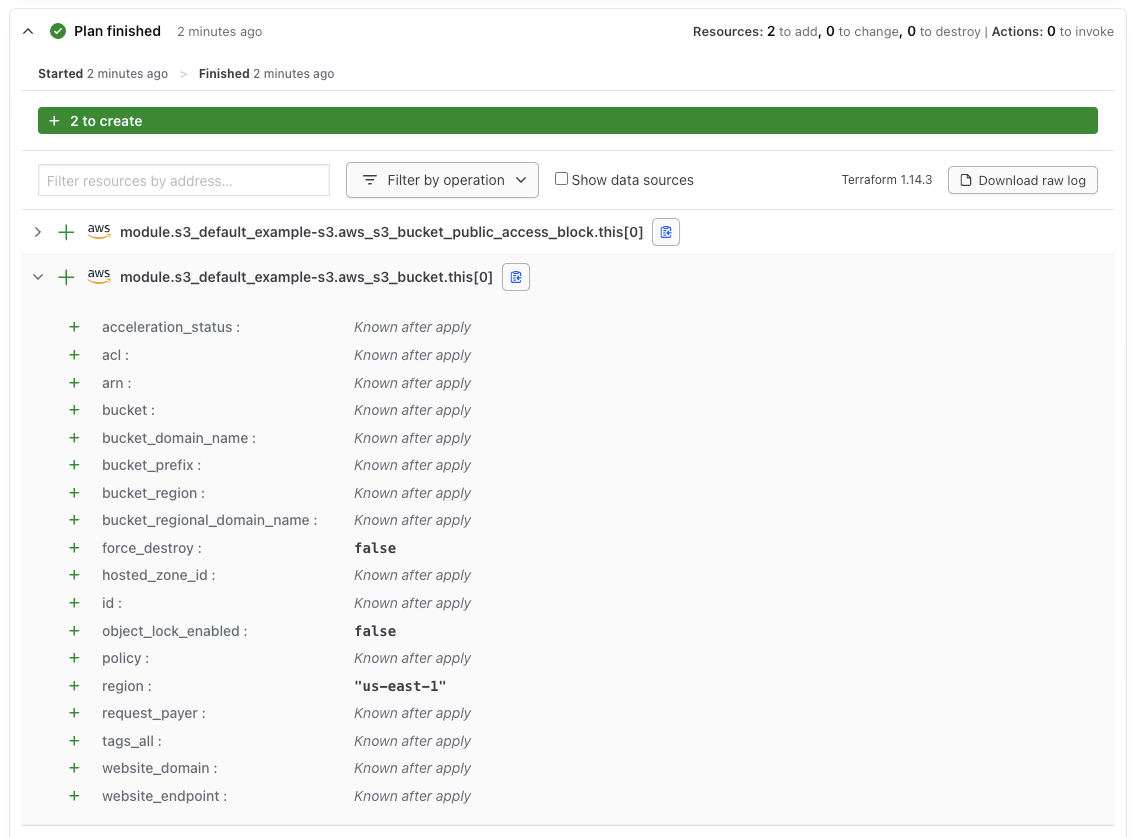This screenshot has height=837, width=1138.
Task: Click the green plus beside object_lock_enabled
Action: coord(74,631)
